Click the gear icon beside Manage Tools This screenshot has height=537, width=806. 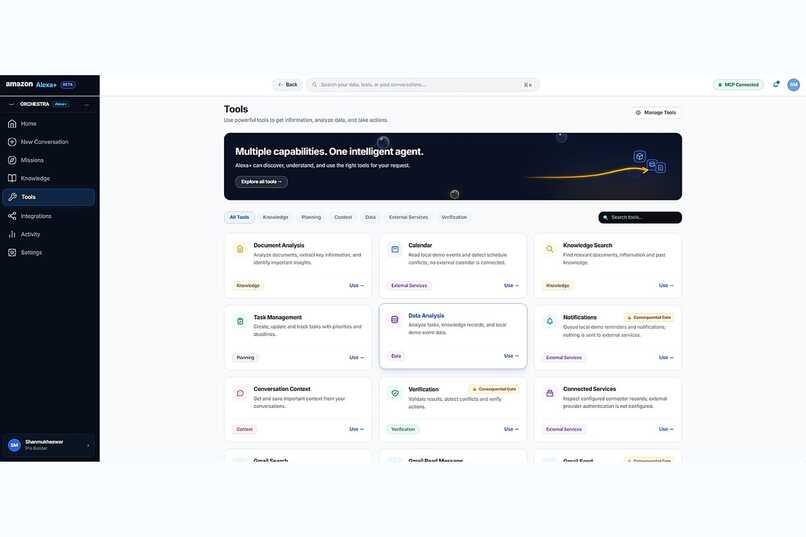638,113
